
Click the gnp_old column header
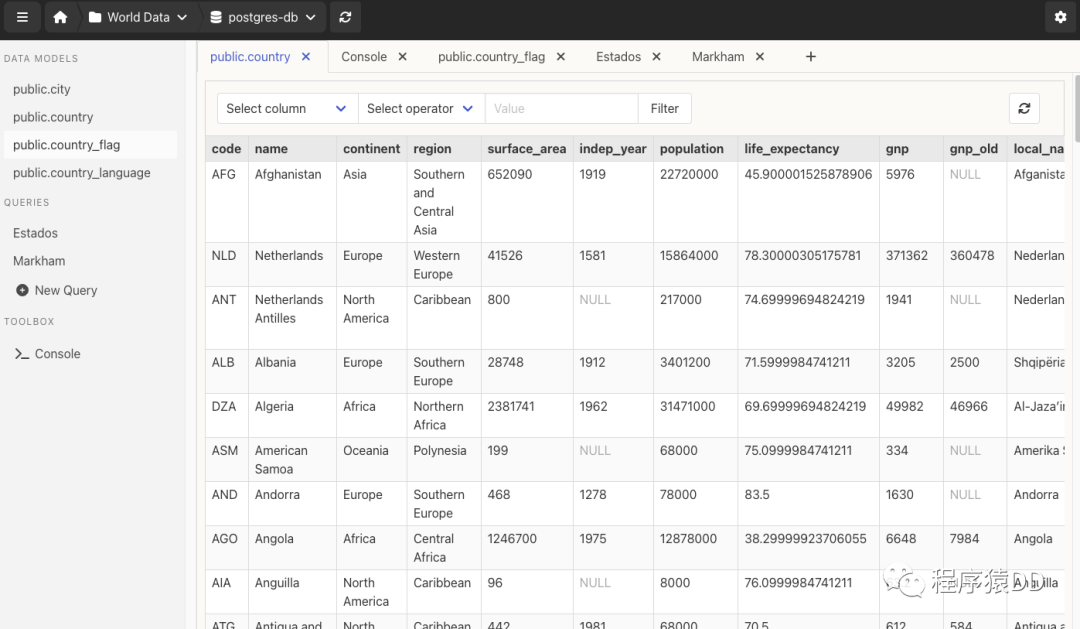point(974,149)
